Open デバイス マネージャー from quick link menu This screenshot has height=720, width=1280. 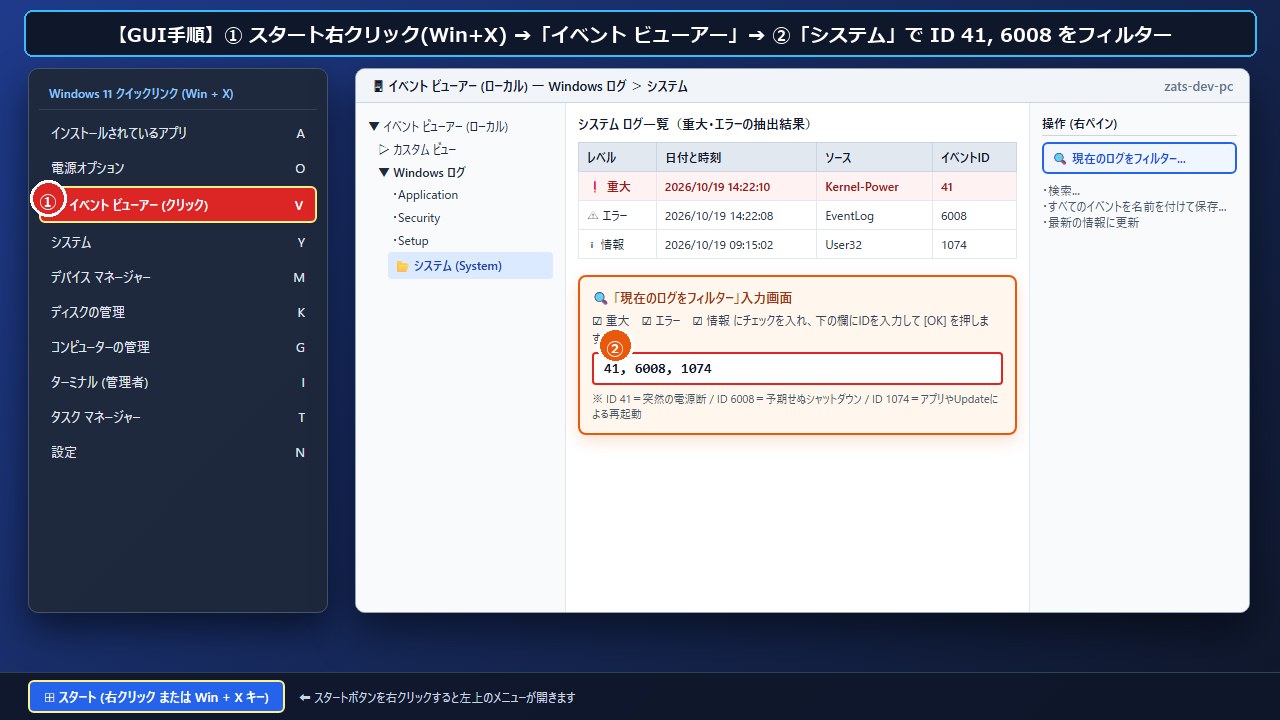click(x=178, y=277)
